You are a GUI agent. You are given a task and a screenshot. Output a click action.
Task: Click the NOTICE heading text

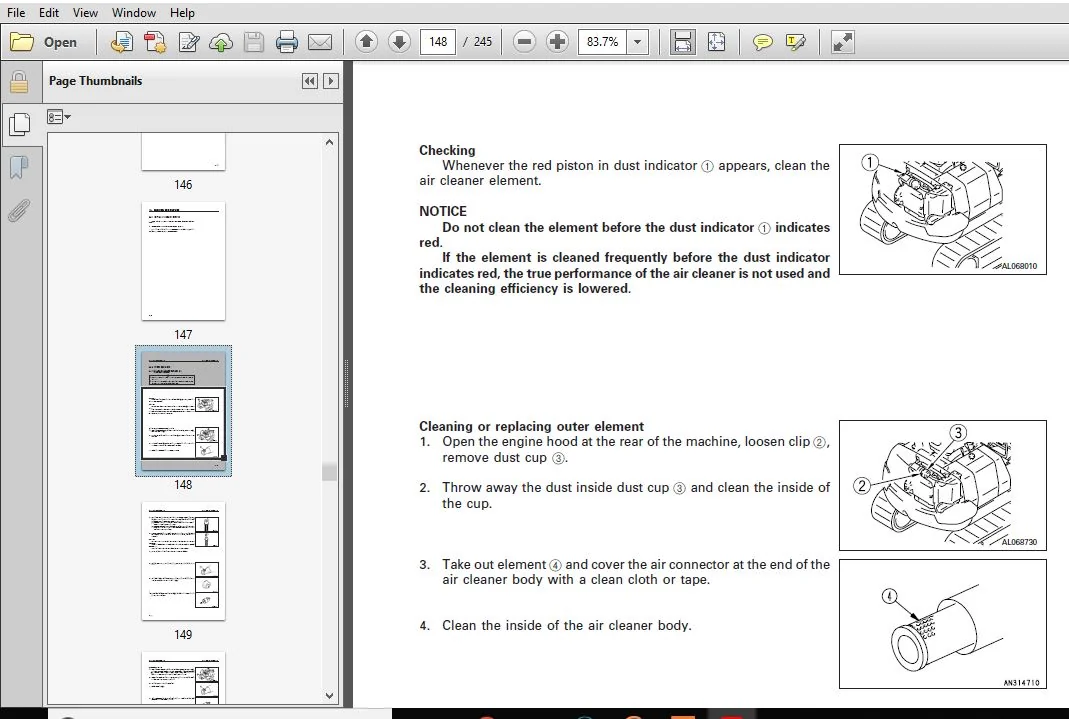coord(443,211)
